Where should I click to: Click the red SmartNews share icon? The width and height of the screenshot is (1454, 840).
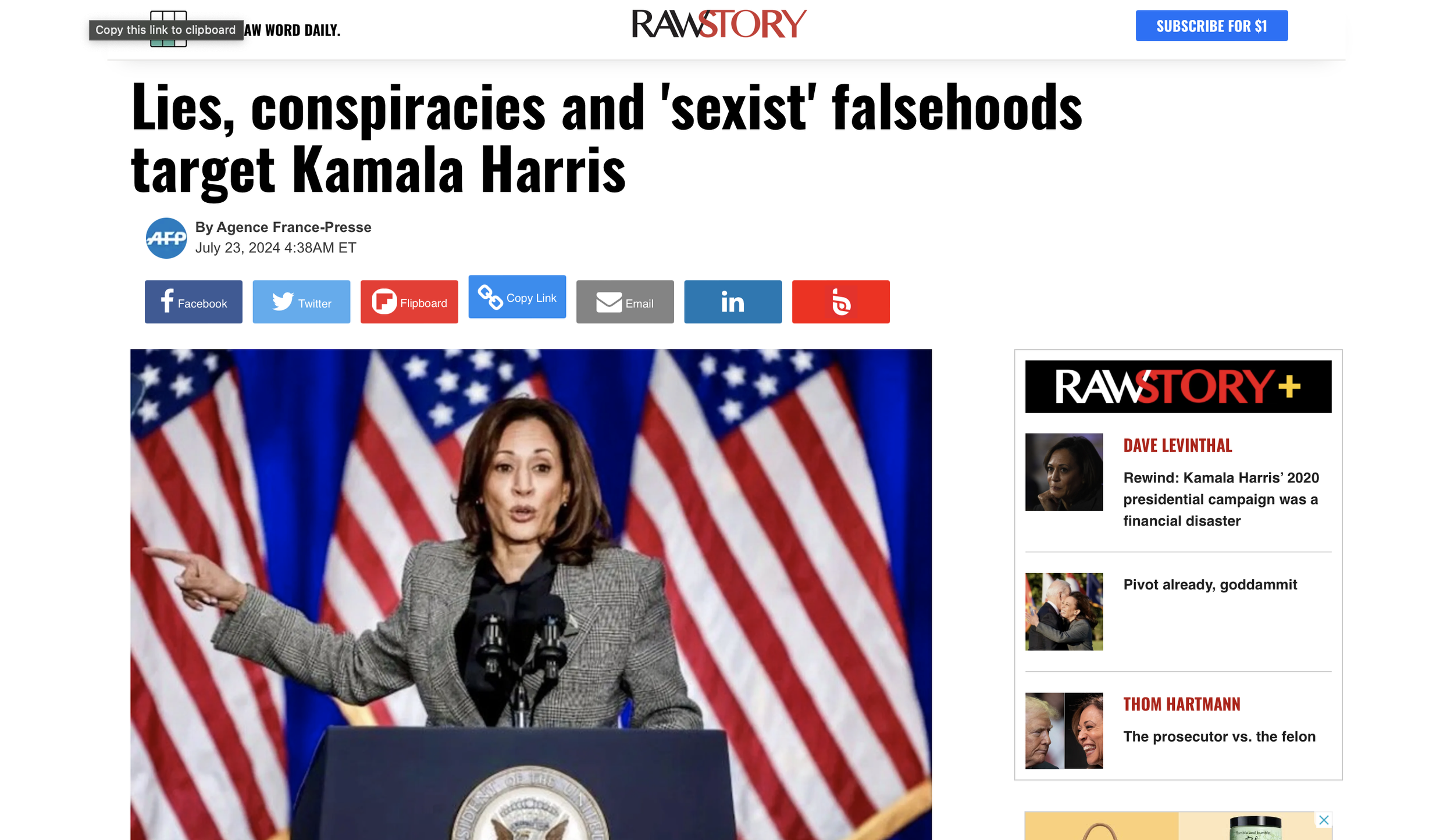point(840,302)
